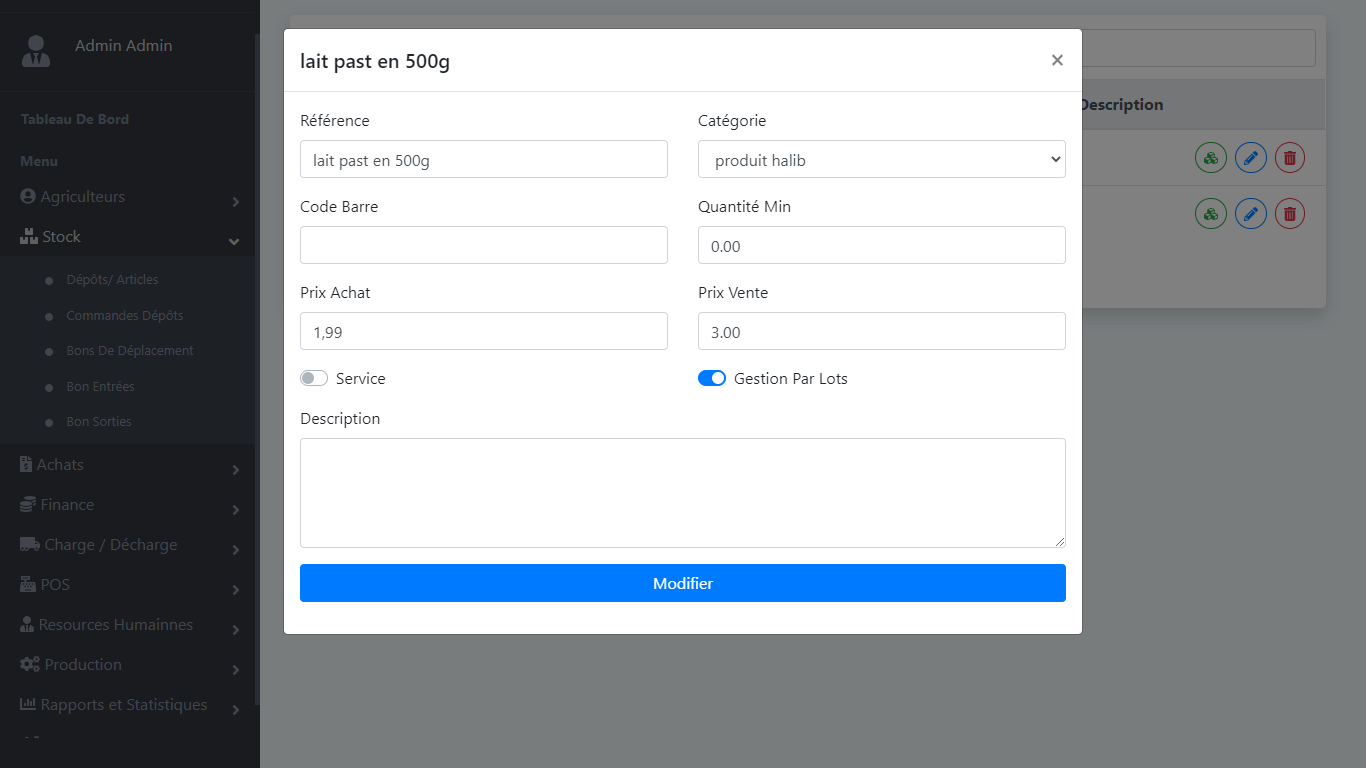Close the lait past en 500g dialog
This screenshot has width=1366, height=768.
click(1057, 60)
